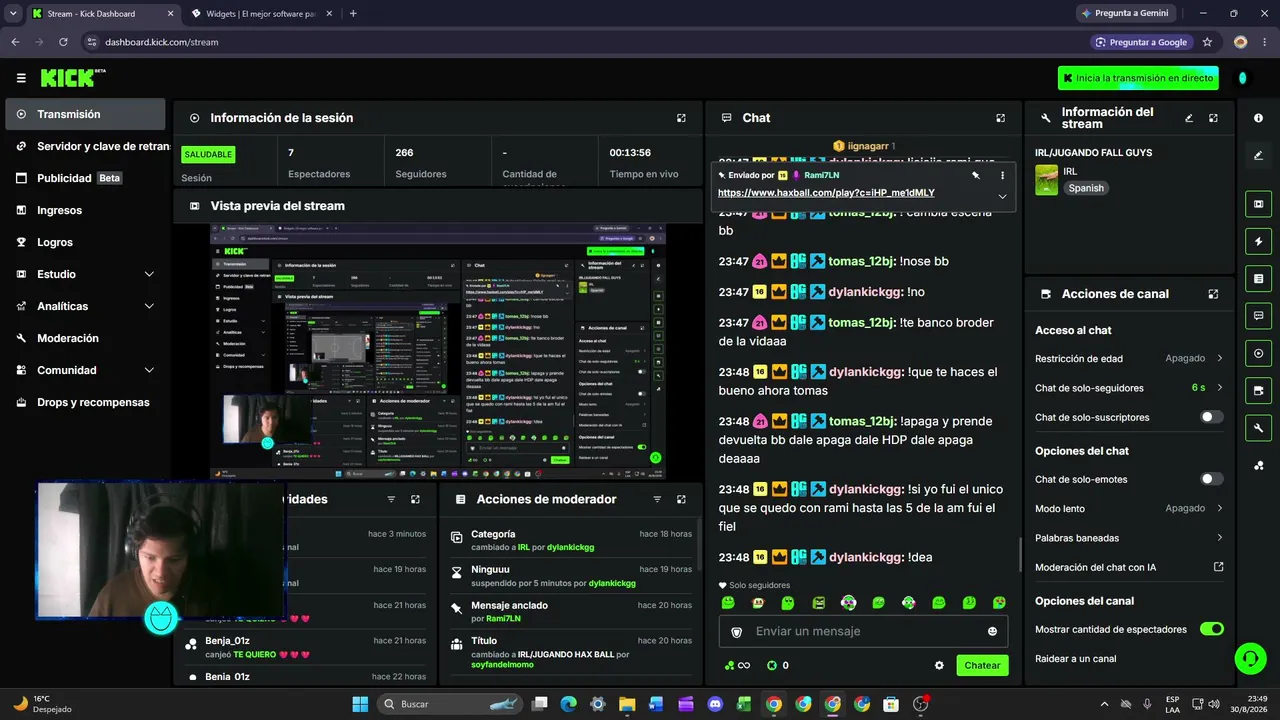The width and height of the screenshot is (1280, 720).
Task: Open Servidor y clave de retransmisión
Action: pyautogui.click(x=85, y=146)
